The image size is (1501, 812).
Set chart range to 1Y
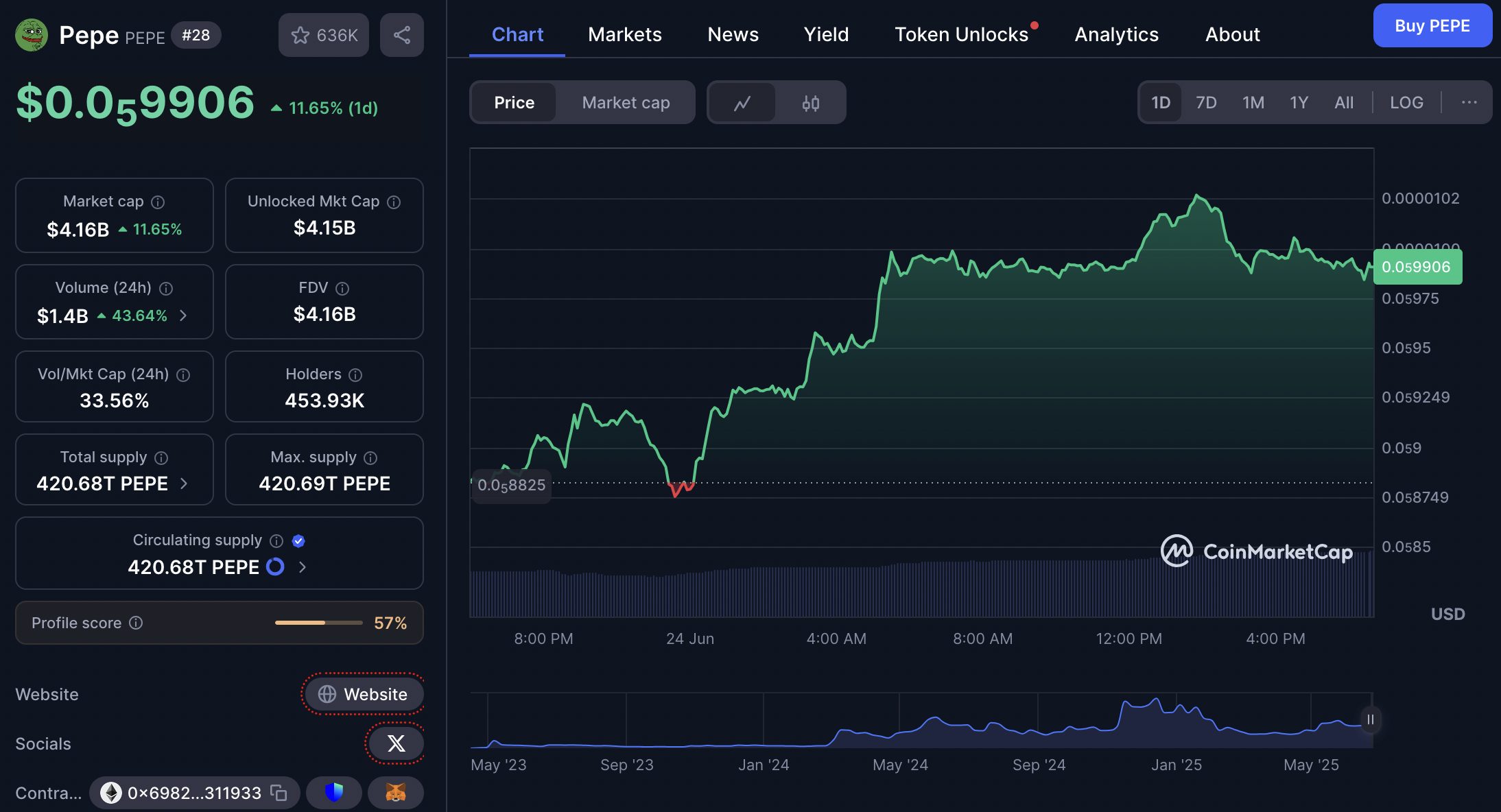1299,103
